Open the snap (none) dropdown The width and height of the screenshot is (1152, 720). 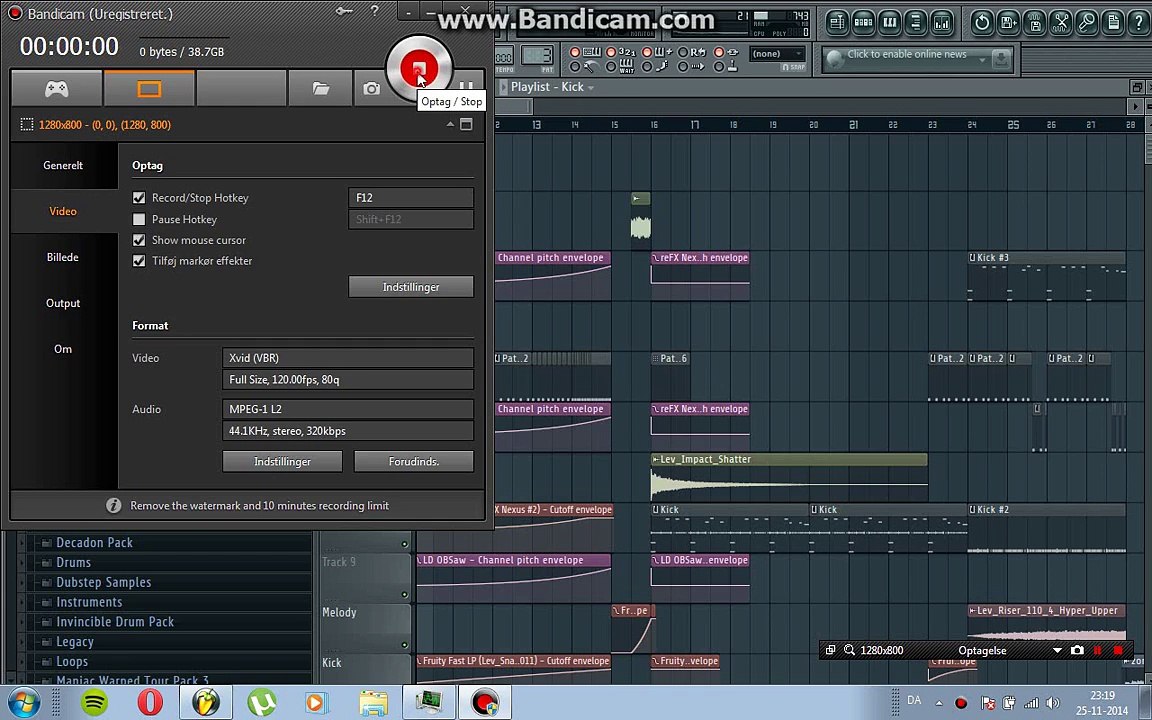[x=777, y=54]
